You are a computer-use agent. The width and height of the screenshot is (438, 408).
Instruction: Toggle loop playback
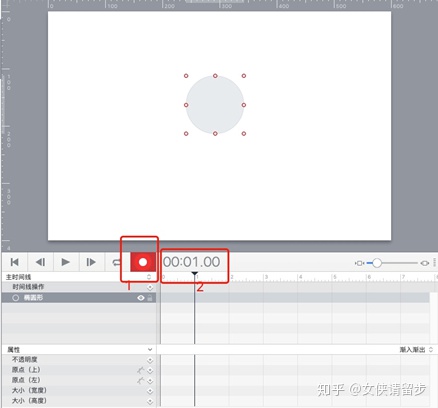[116, 263]
